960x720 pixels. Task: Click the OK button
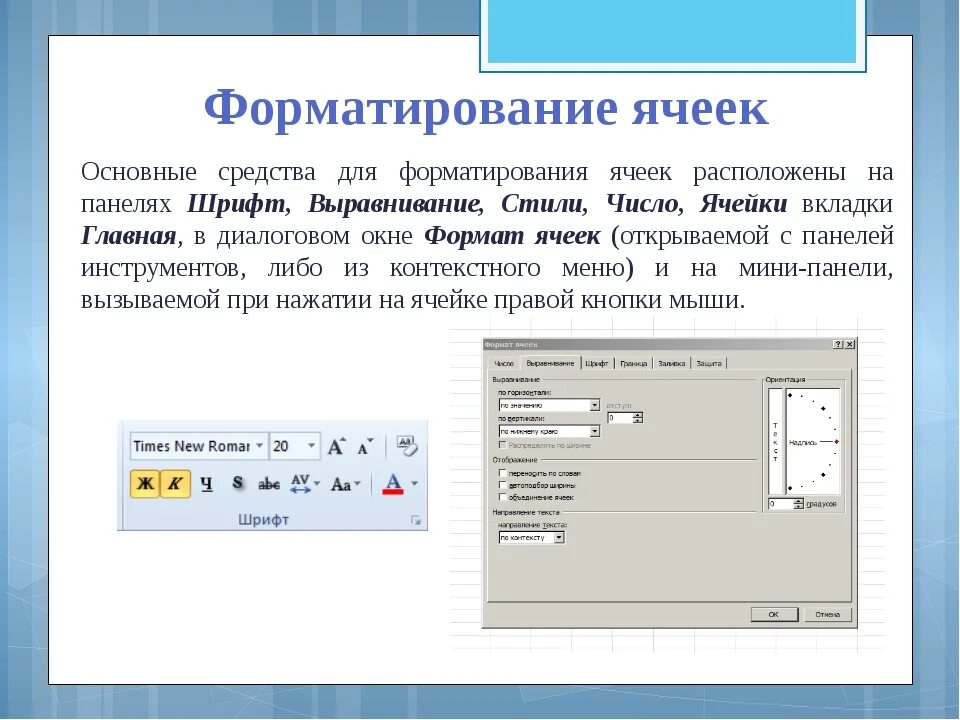(x=774, y=614)
